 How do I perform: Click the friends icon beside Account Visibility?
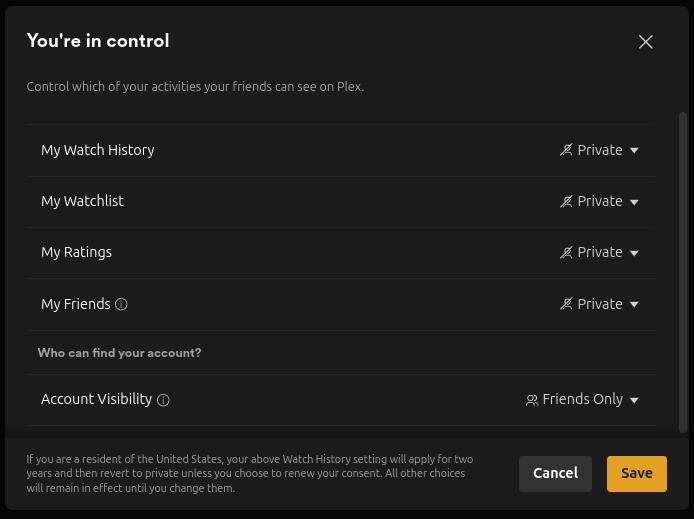(532, 400)
